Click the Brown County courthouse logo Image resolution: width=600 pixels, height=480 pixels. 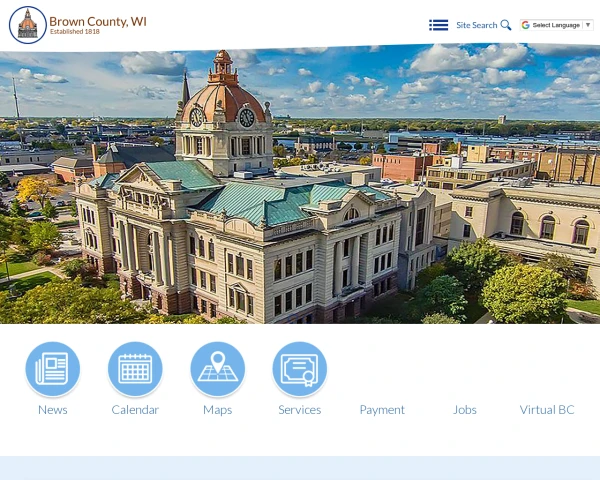pyautogui.click(x=28, y=25)
